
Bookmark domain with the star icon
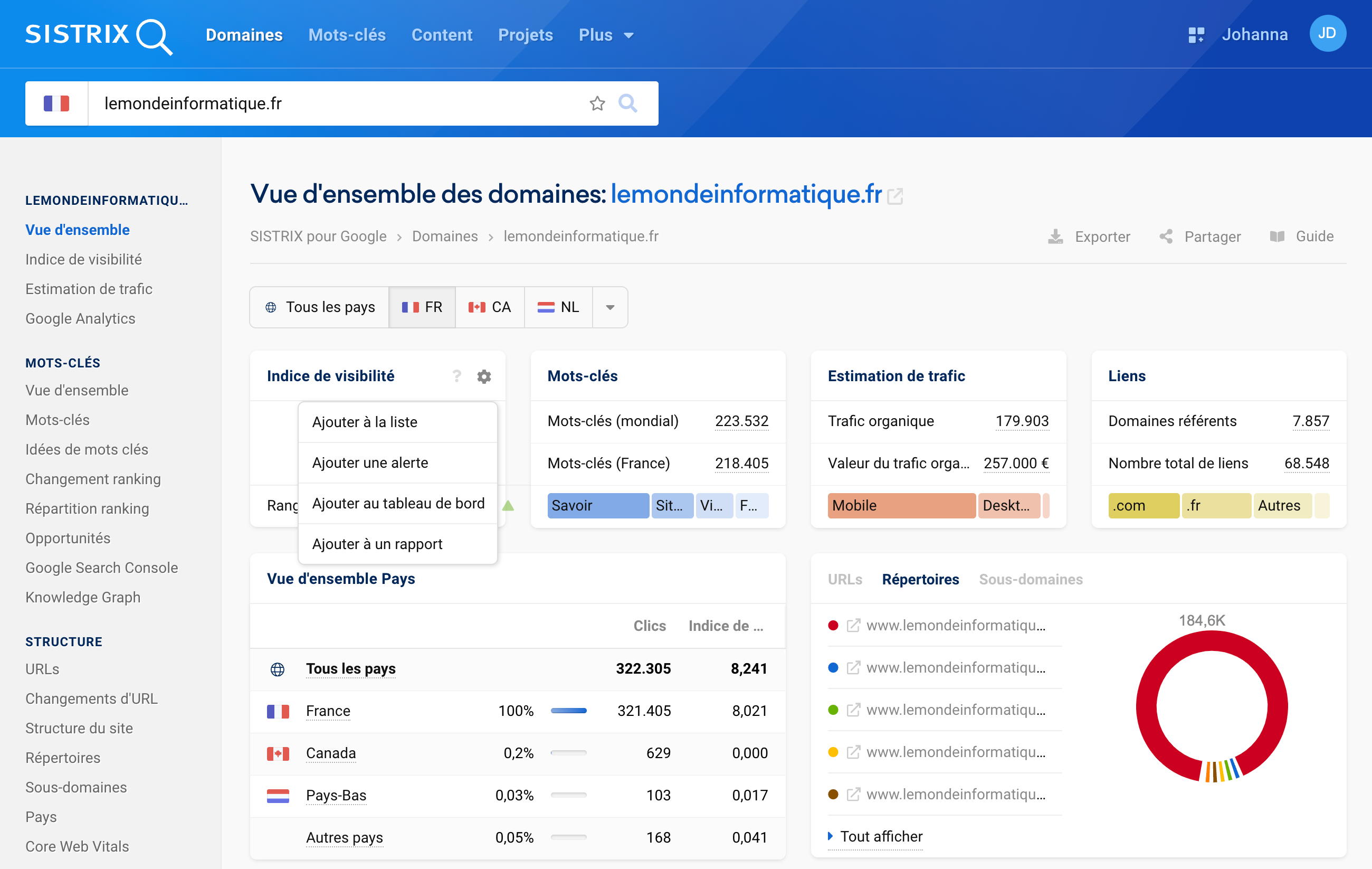(x=596, y=103)
